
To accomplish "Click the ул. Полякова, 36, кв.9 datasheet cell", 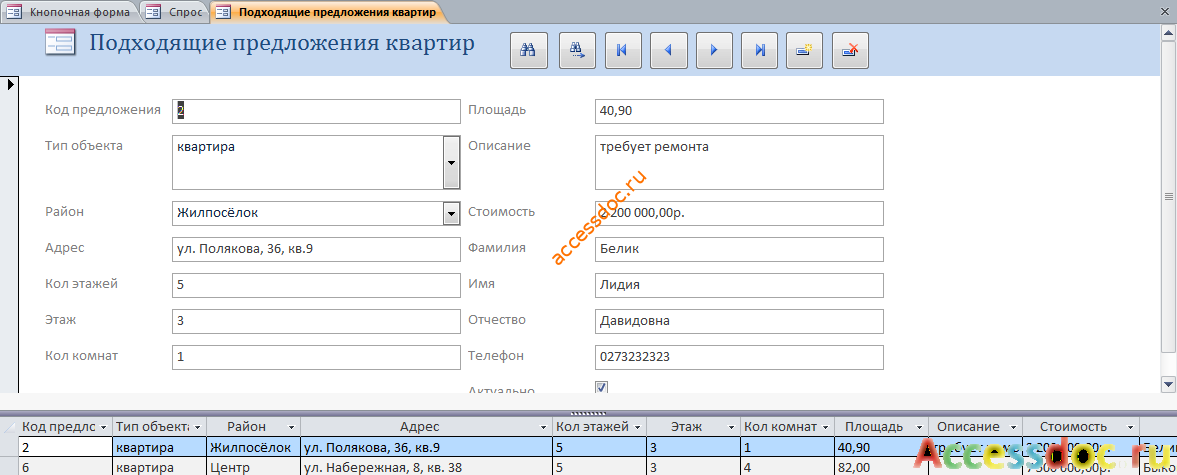I will click(426, 448).
